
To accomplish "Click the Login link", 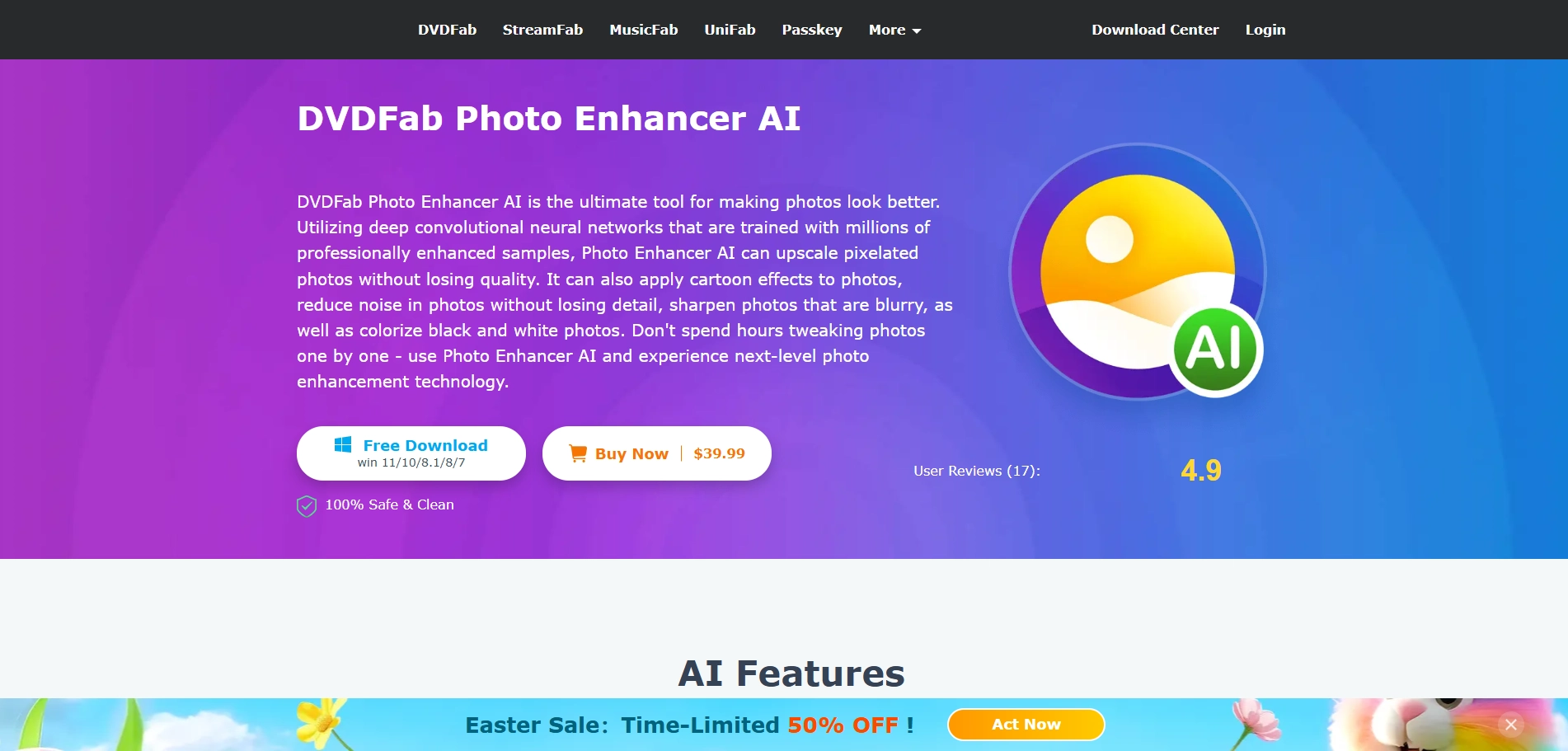I will point(1265,30).
